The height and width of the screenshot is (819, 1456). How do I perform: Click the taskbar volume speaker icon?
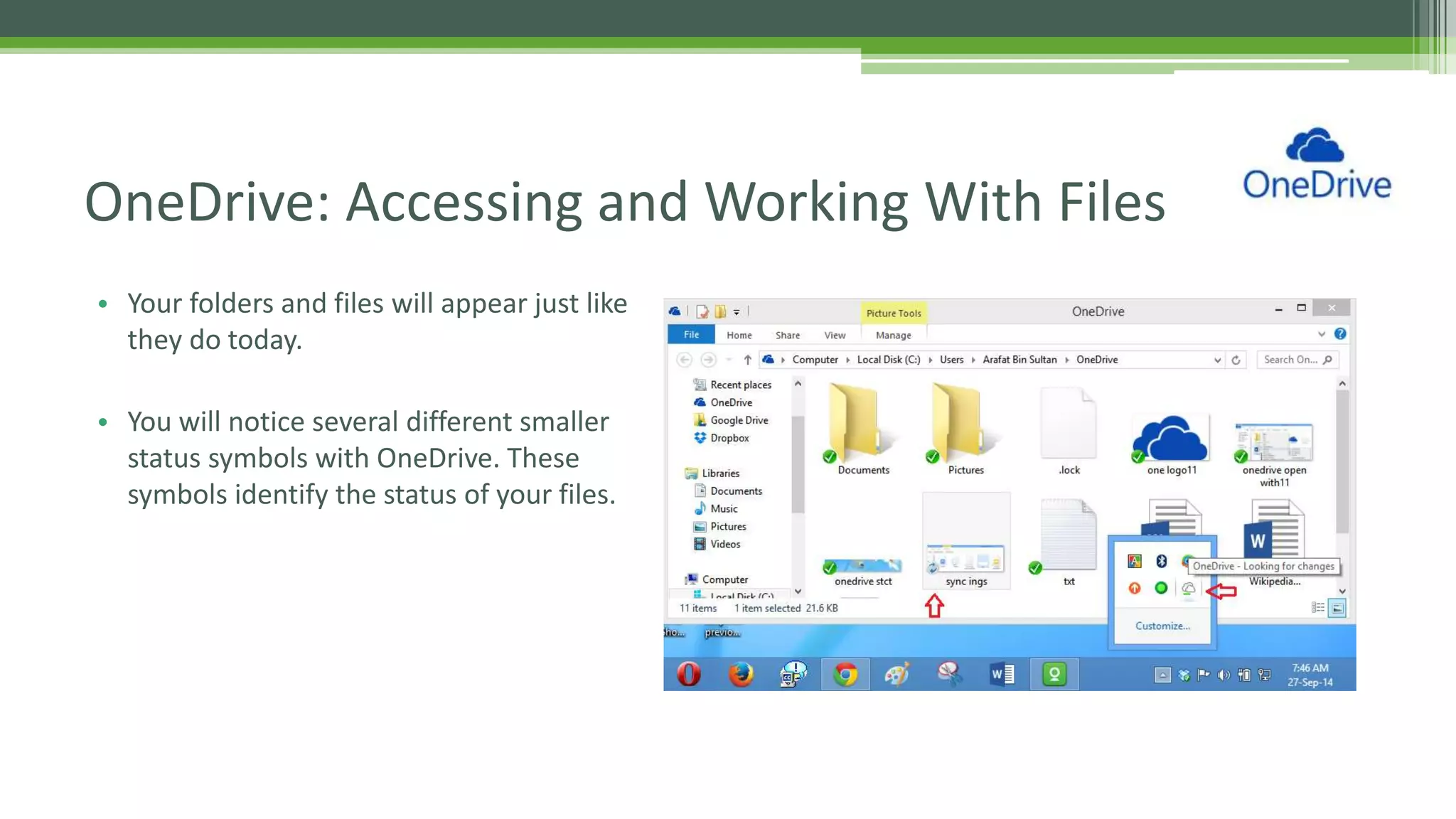coord(1223,675)
